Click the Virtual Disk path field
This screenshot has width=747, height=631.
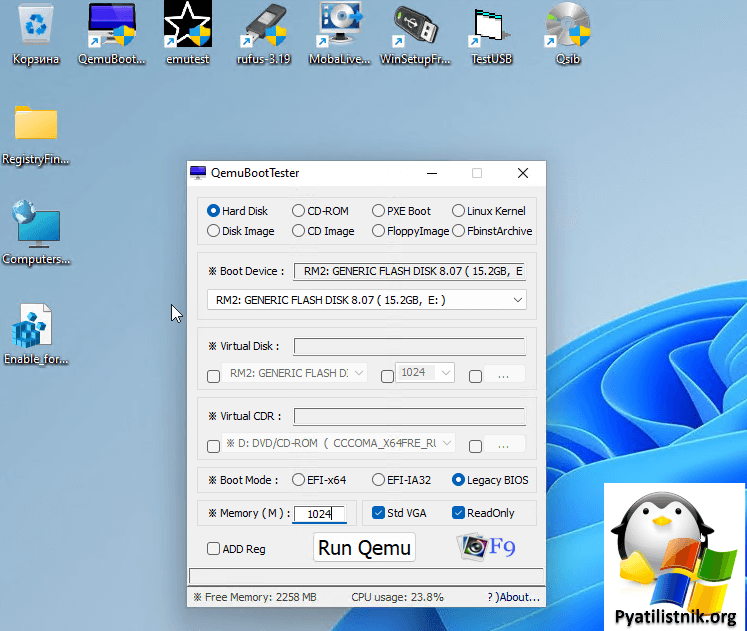410,346
